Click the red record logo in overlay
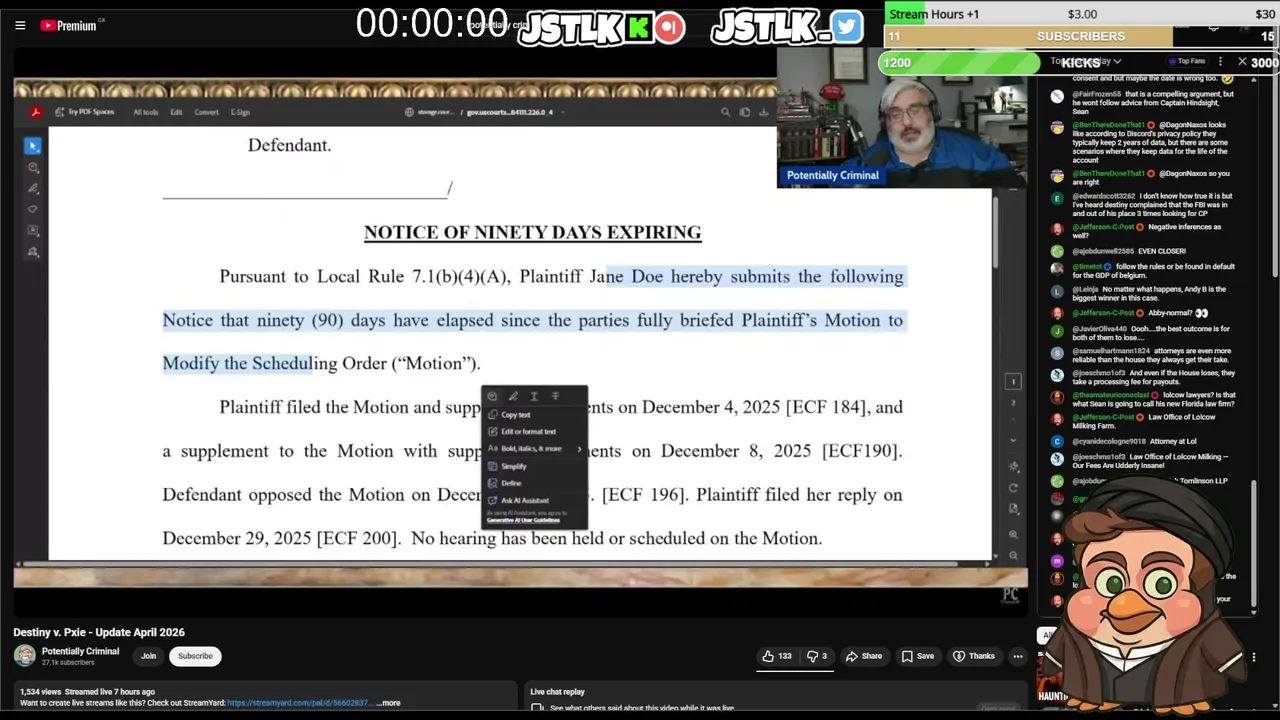The image size is (1280, 720). click(670, 27)
